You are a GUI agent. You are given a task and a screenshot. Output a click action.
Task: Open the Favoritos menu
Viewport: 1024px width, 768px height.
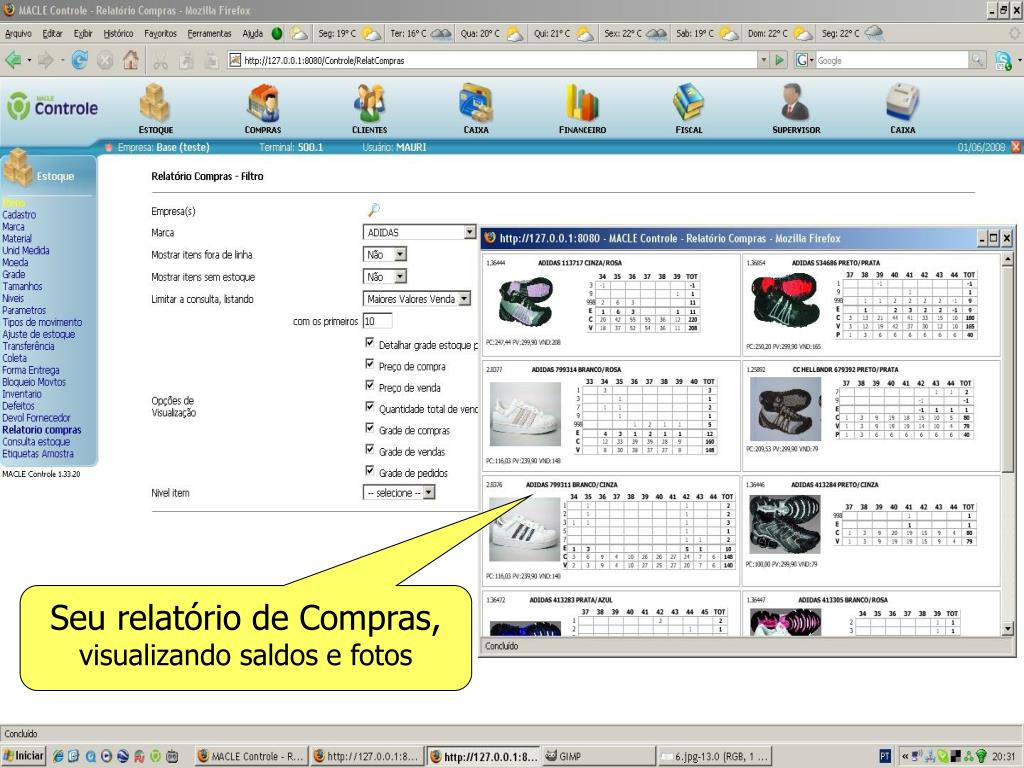click(x=161, y=33)
